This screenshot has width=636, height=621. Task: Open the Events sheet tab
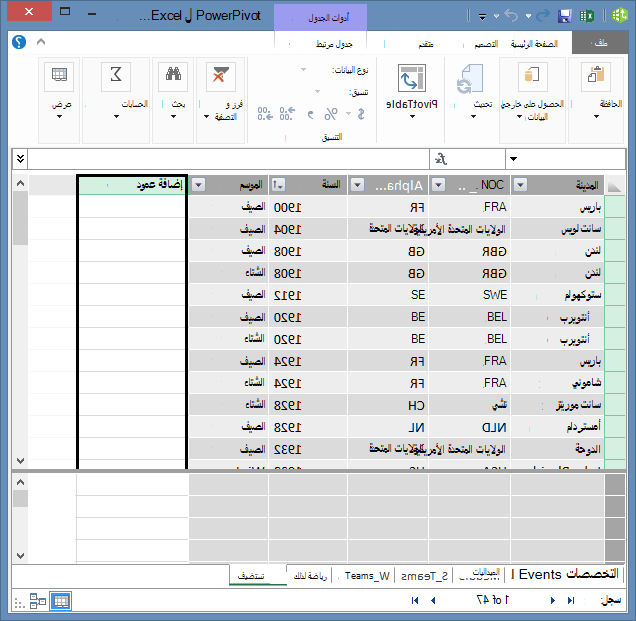tap(540, 575)
